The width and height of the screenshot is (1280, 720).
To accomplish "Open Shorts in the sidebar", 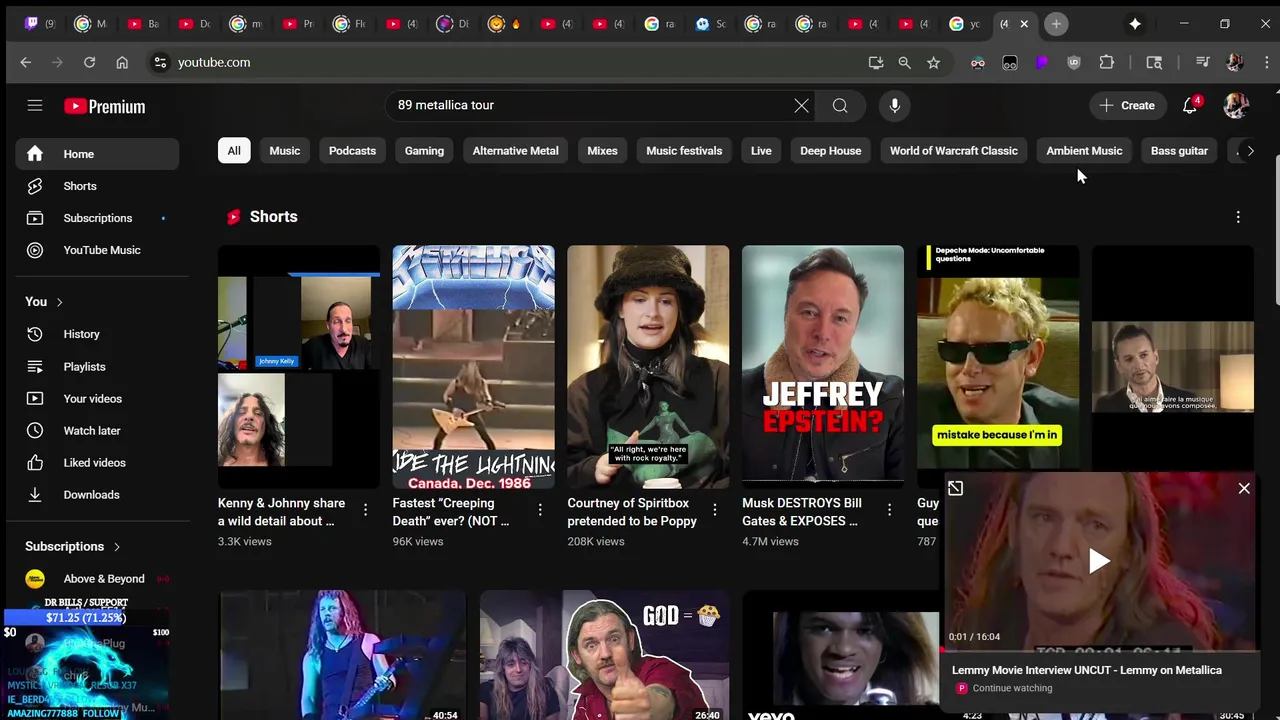I will pos(97,186).
